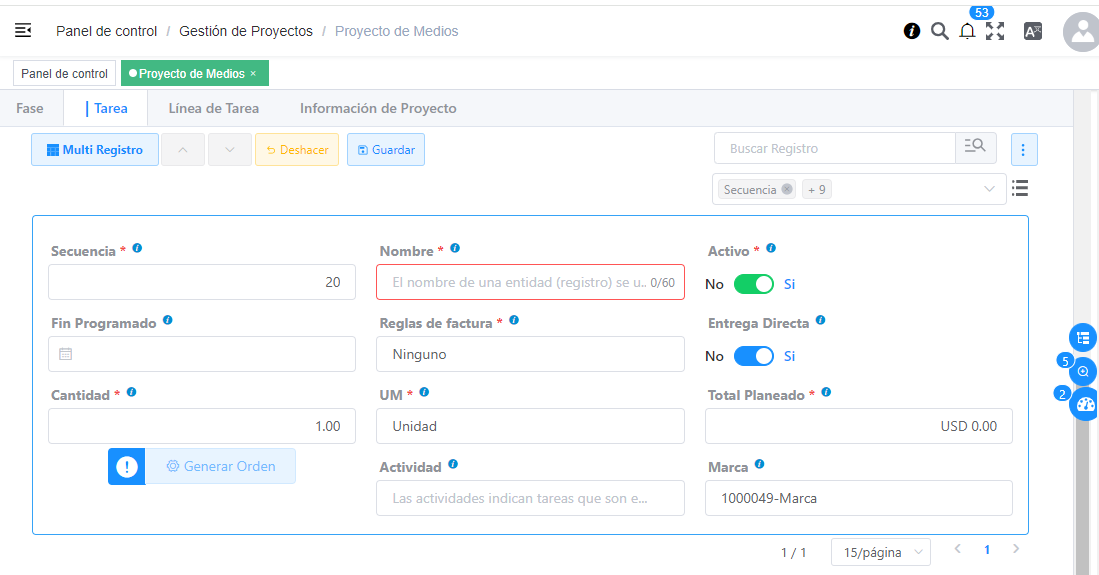Image resolution: width=1099 pixels, height=575 pixels.
Task: Click the Nombre input field
Action: coord(518,282)
